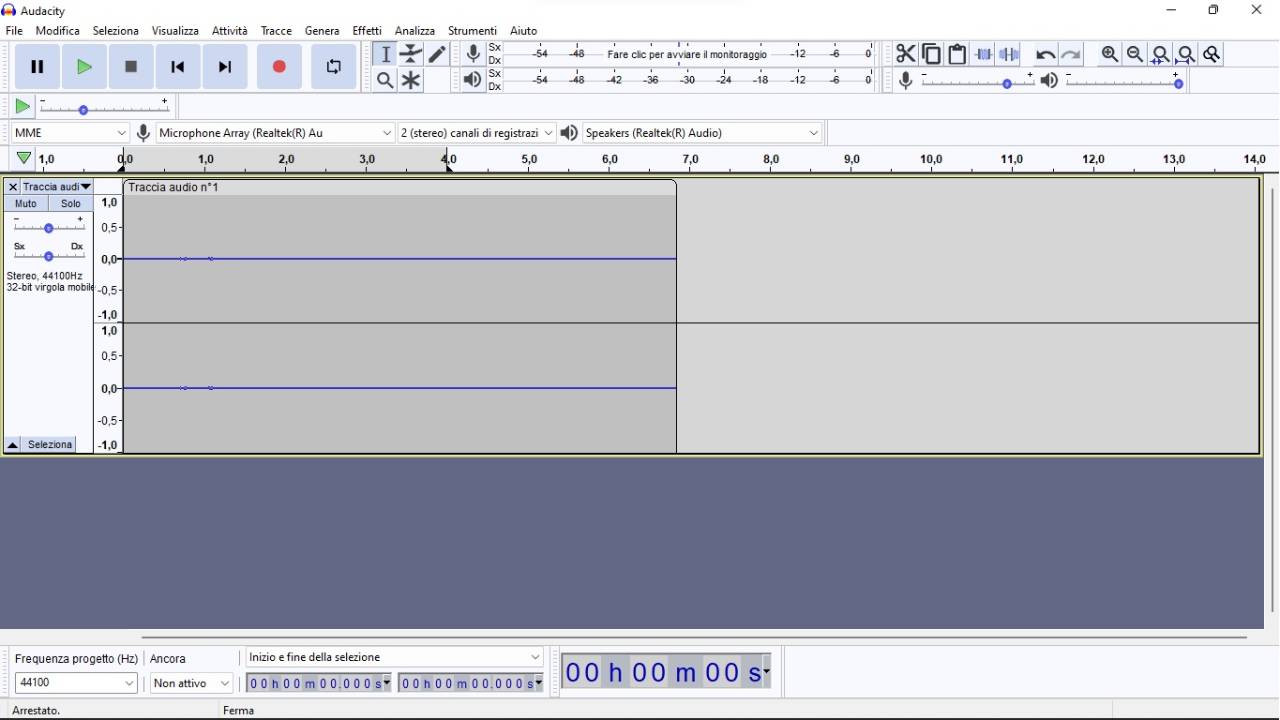Viewport: 1280px width, 720px height.
Task: Open the recording channels dropdown
Action: pos(476,132)
